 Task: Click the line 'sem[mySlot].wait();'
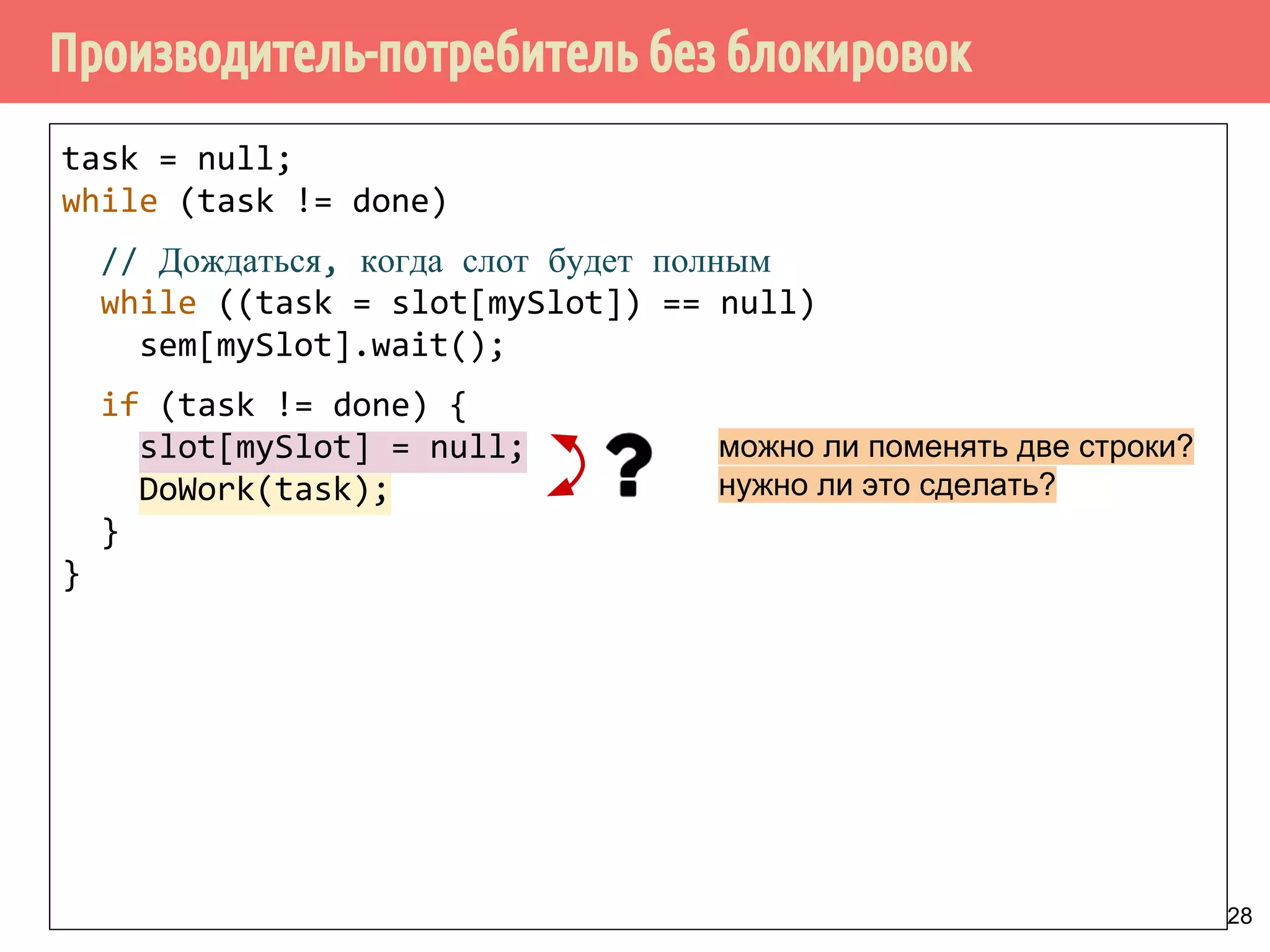pos(322,346)
